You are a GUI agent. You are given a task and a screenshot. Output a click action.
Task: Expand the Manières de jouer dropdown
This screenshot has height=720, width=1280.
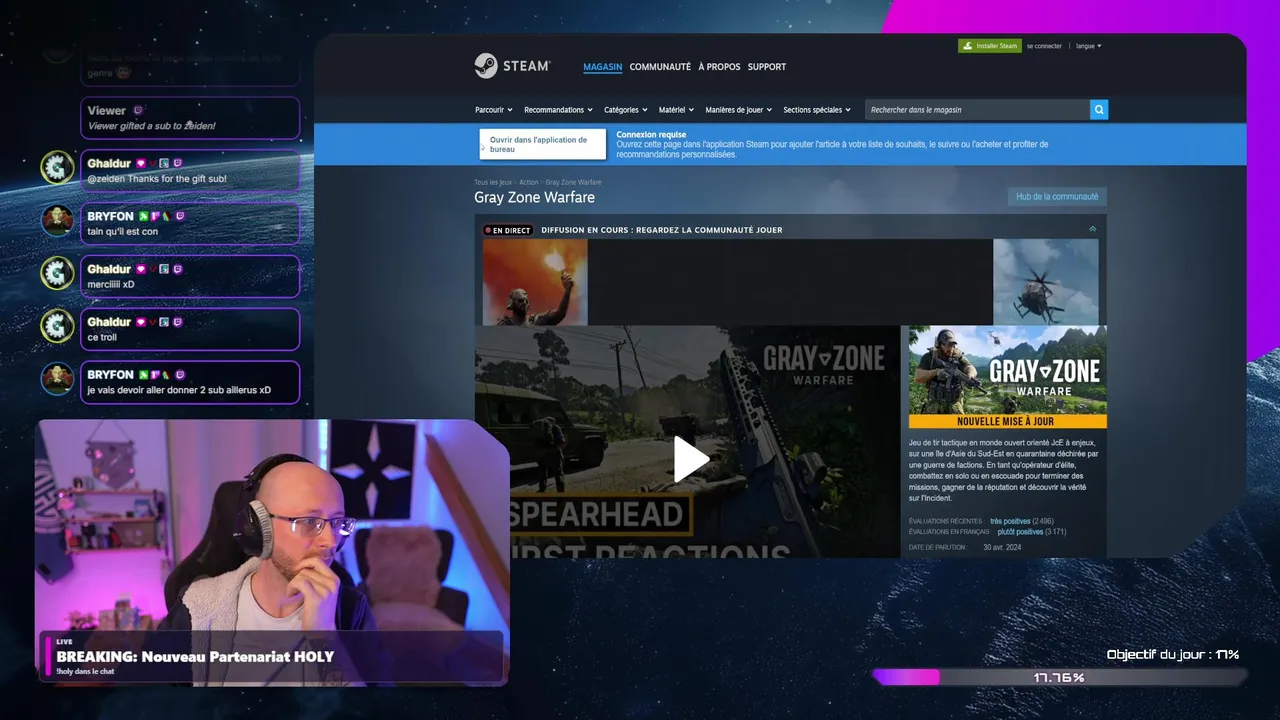pyautogui.click(x=738, y=110)
